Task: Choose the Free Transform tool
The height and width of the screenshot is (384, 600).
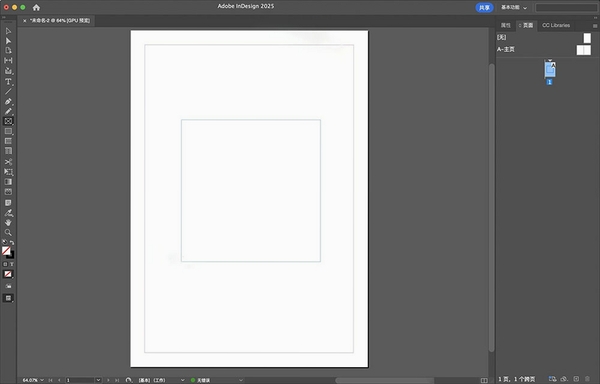Action: pos(8,172)
